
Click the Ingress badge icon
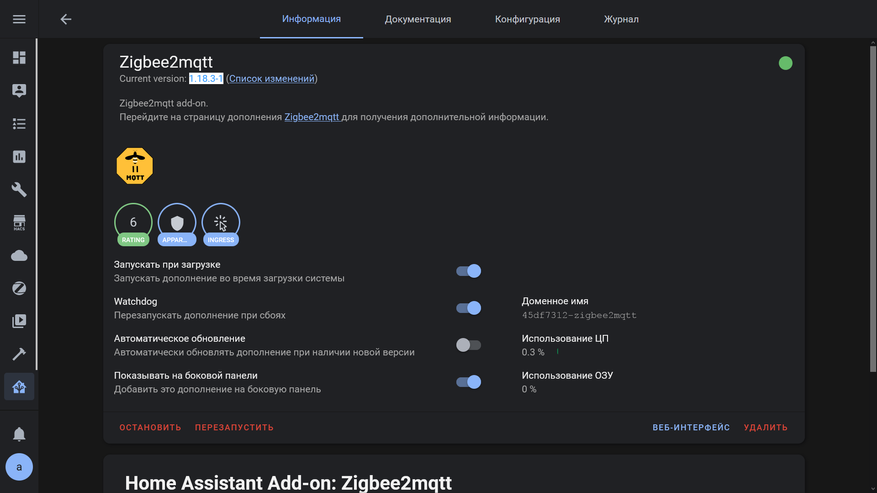[x=221, y=223]
